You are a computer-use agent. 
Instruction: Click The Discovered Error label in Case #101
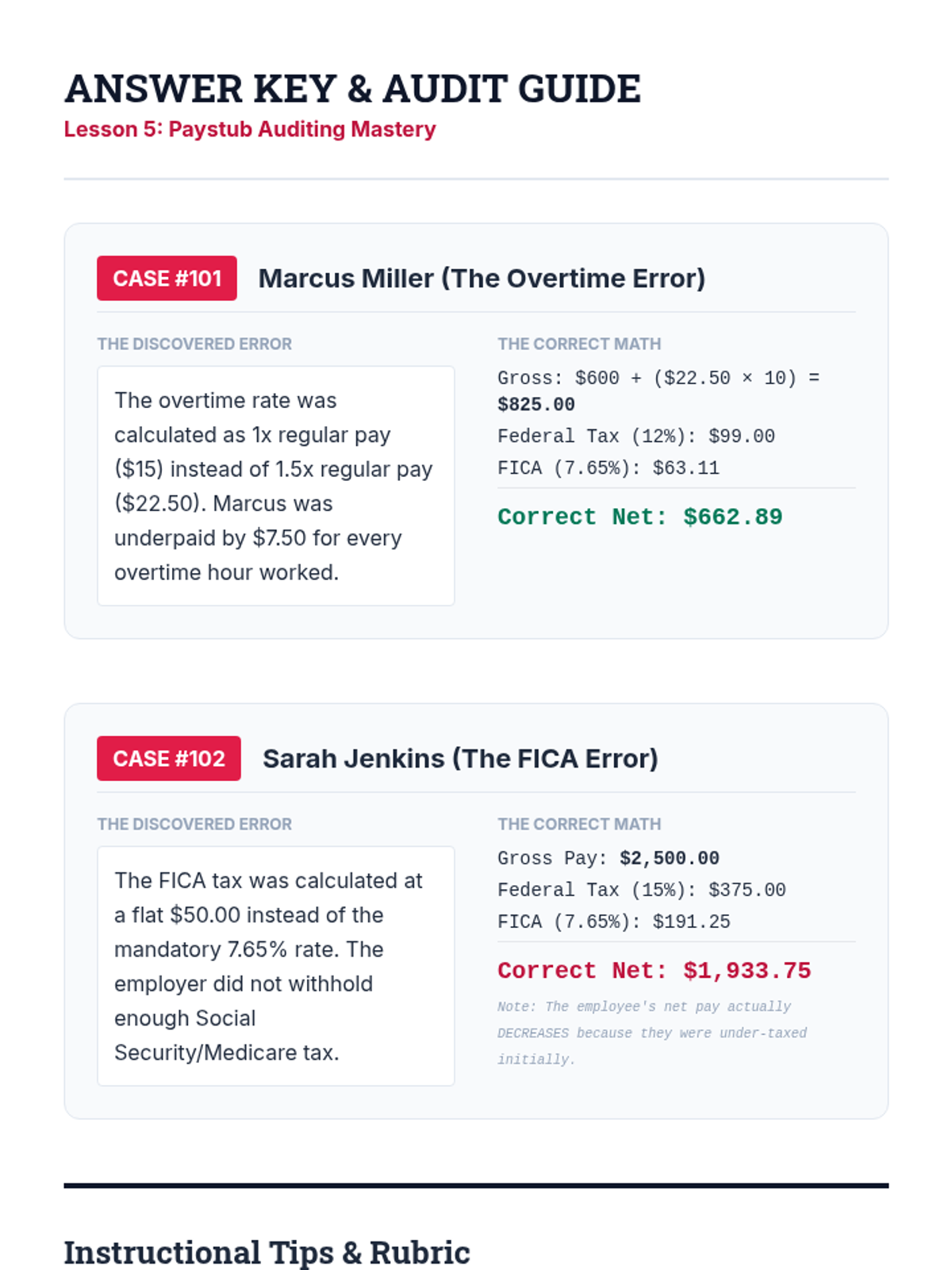(194, 344)
